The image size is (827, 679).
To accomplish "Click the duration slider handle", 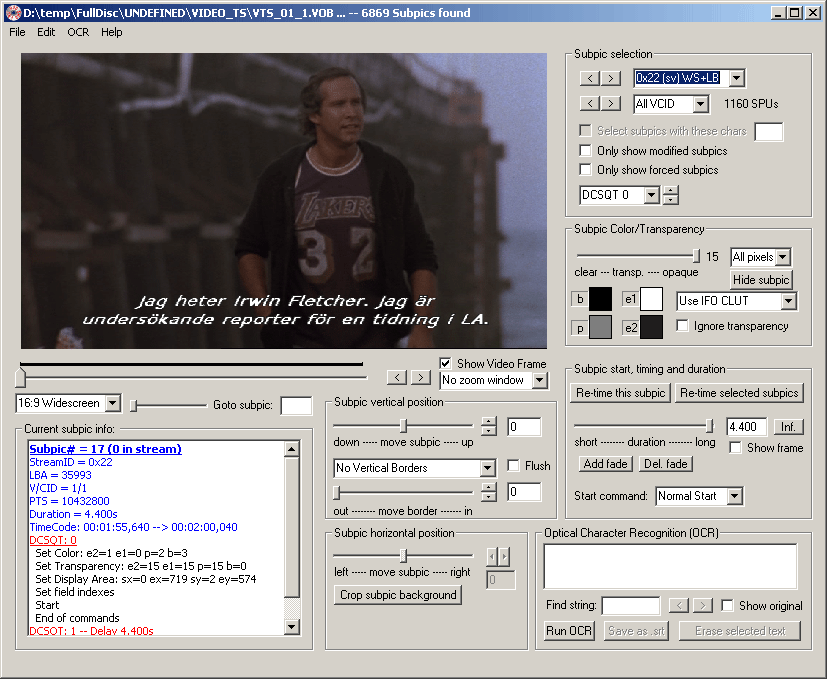I will pos(709,425).
